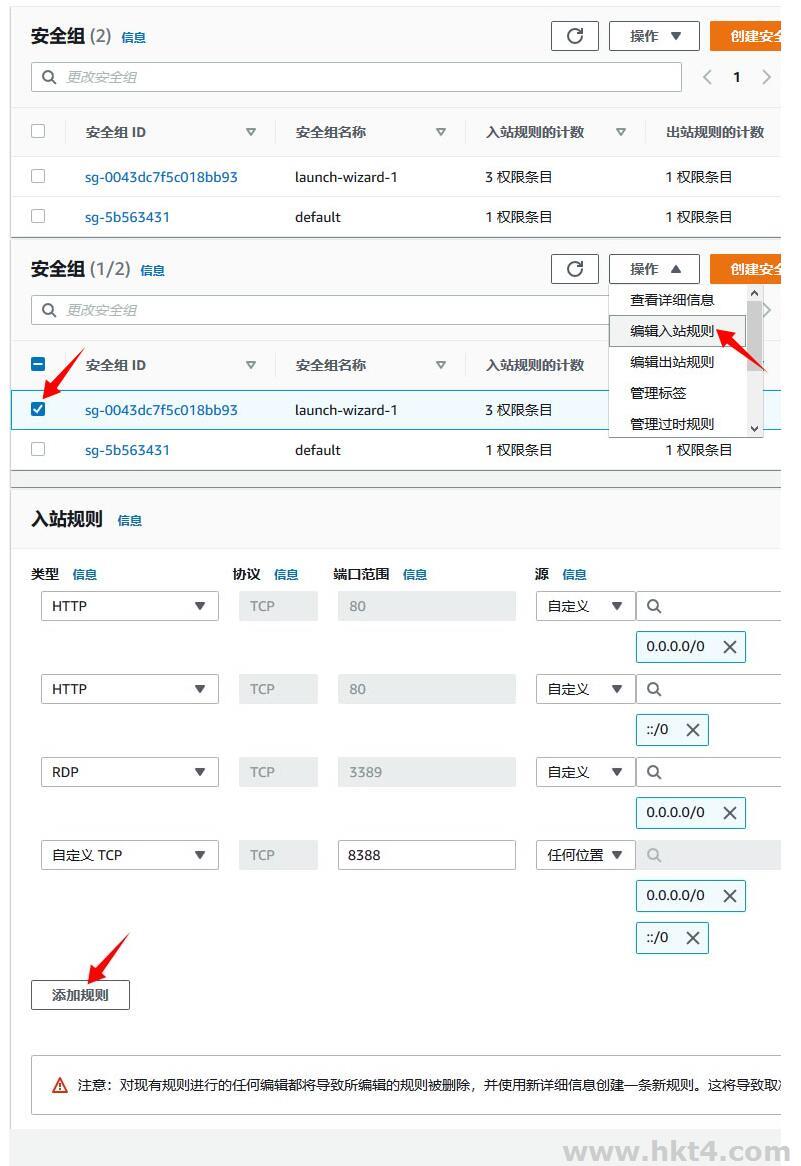Viewport: 801px width, 1166px height.
Task: Click 信息 link next to 端口范围
Action: (414, 574)
